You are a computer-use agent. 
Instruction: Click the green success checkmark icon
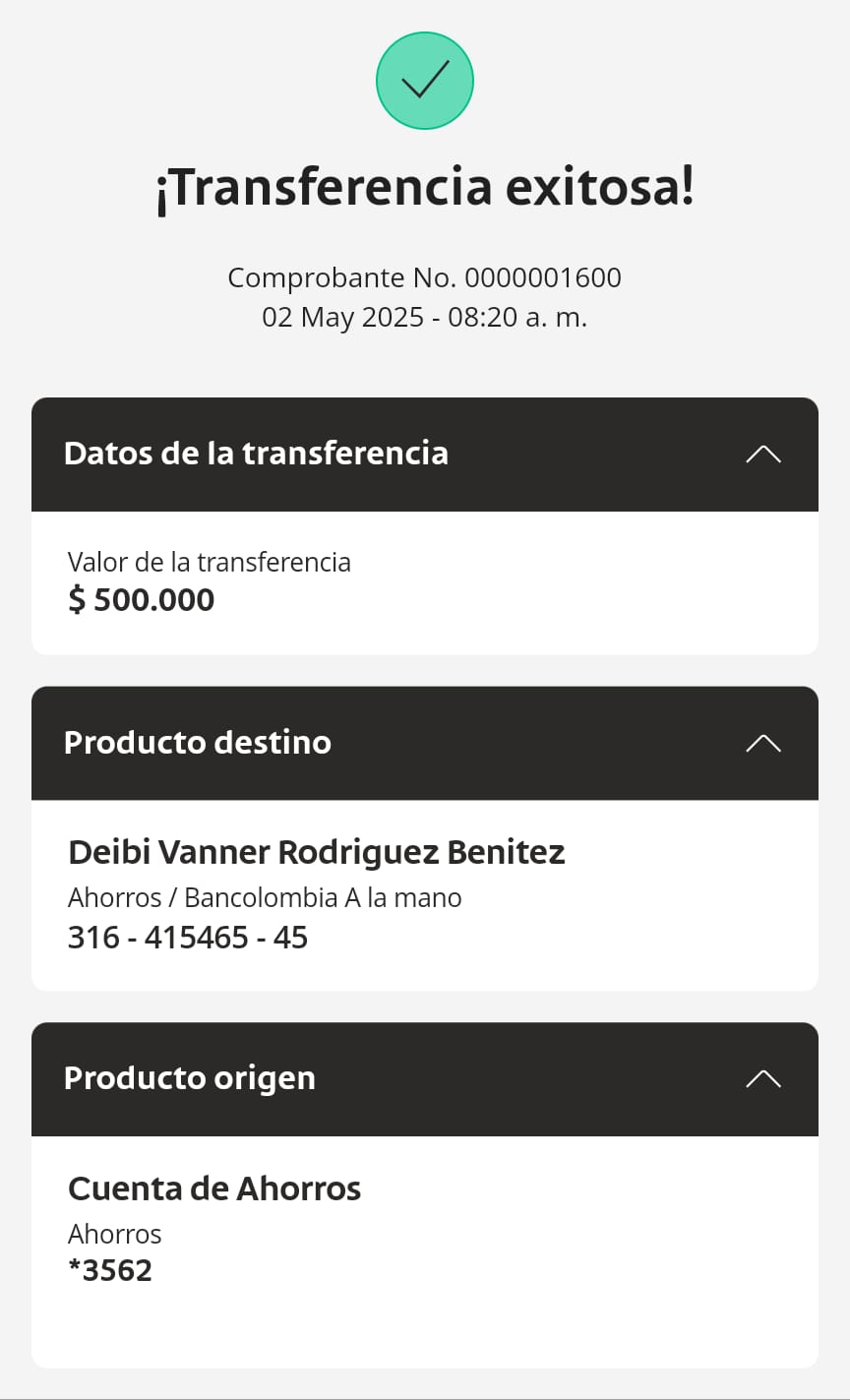[425, 81]
